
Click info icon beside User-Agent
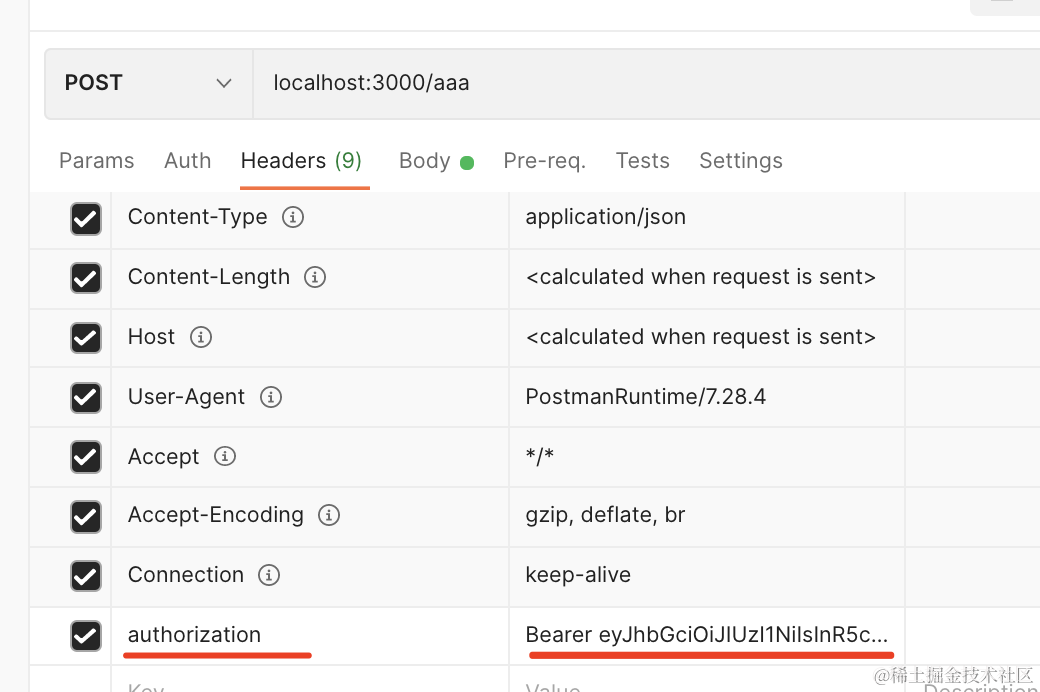(270, 397)
